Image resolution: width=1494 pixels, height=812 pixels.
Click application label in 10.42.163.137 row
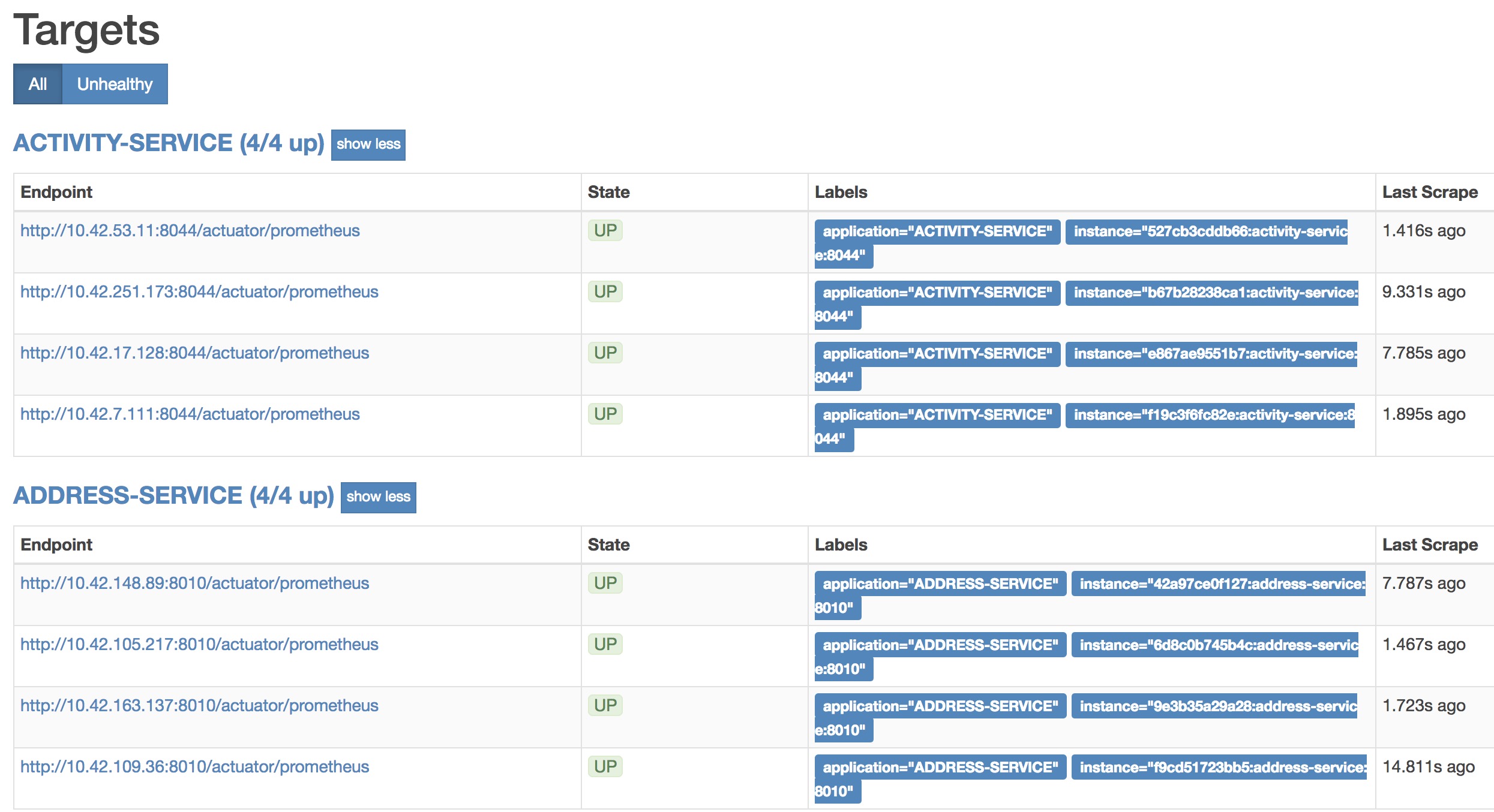click(940, 707)
